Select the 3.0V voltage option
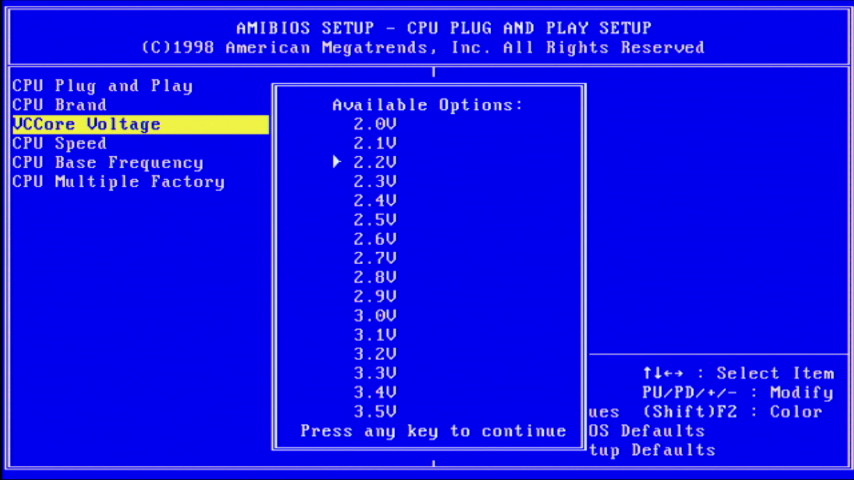 click(x=375, y=316)
